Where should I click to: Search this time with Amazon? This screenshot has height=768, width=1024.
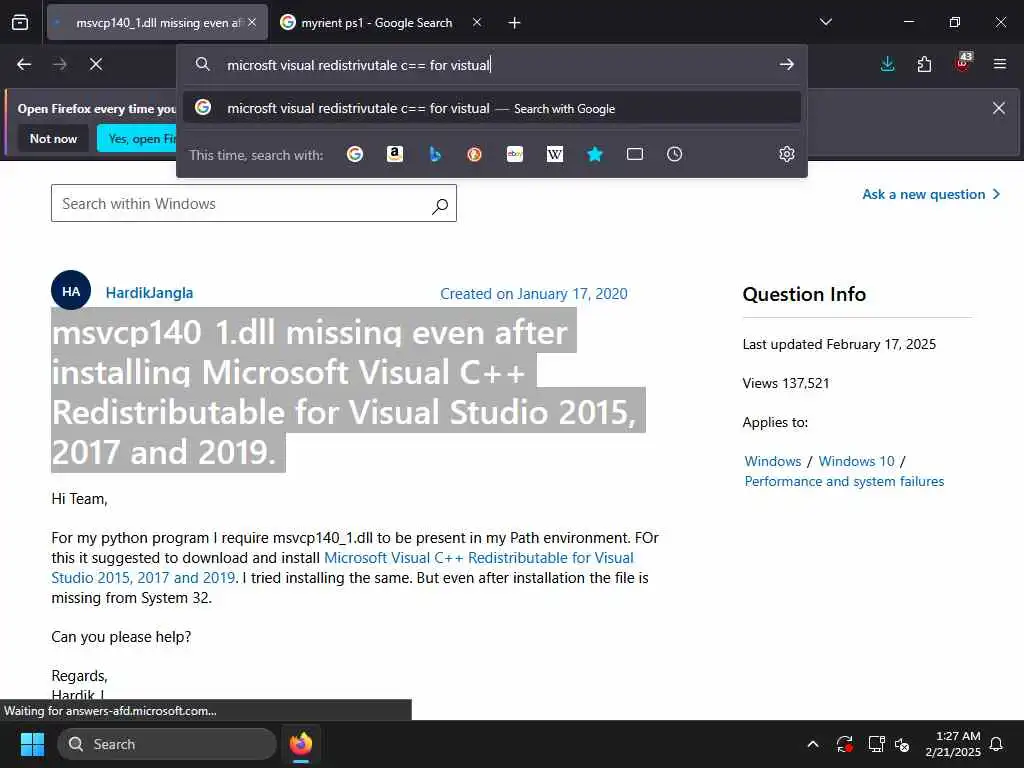pyautogui.click(x=394, y=154)
